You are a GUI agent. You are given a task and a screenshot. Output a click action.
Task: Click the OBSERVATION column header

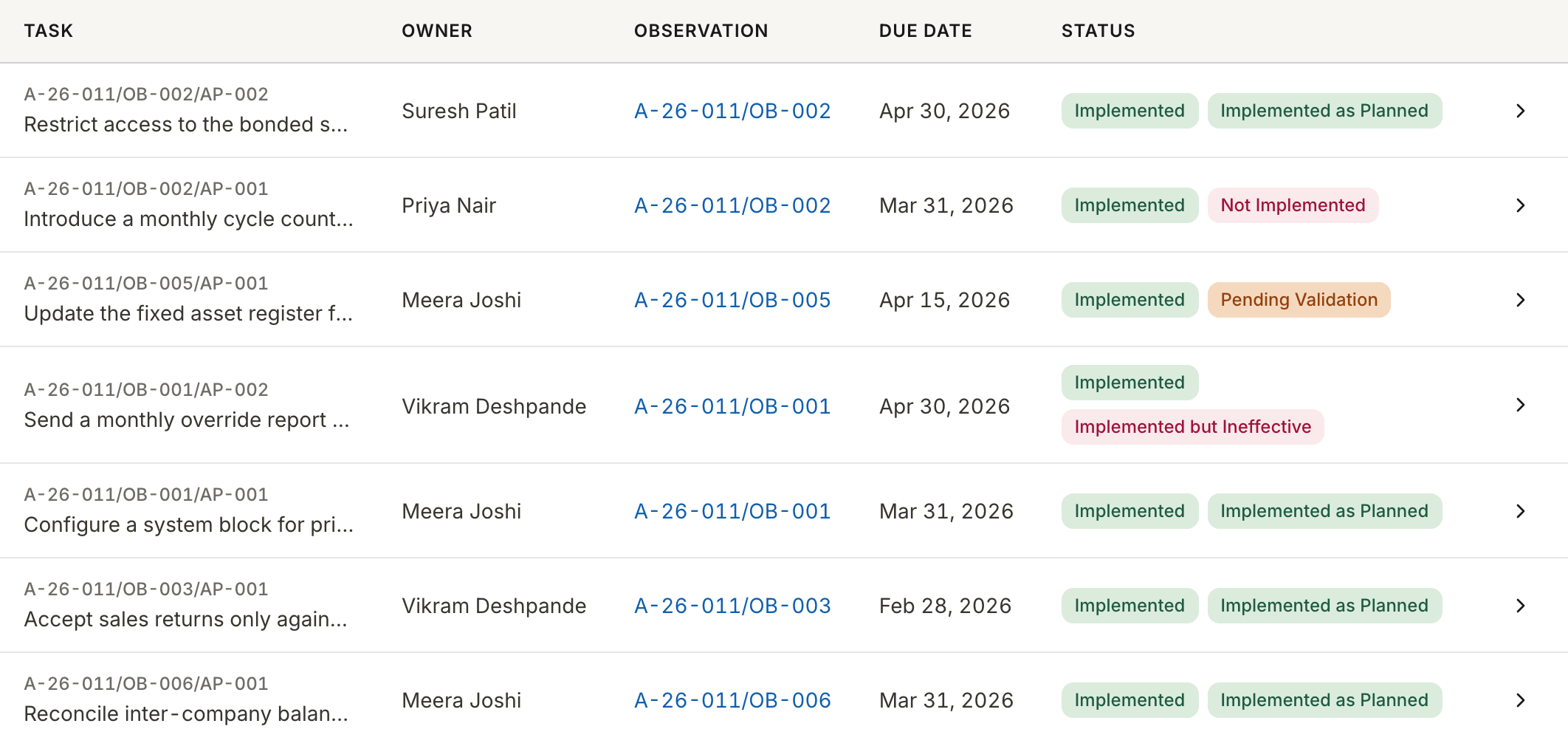(701, 31)
